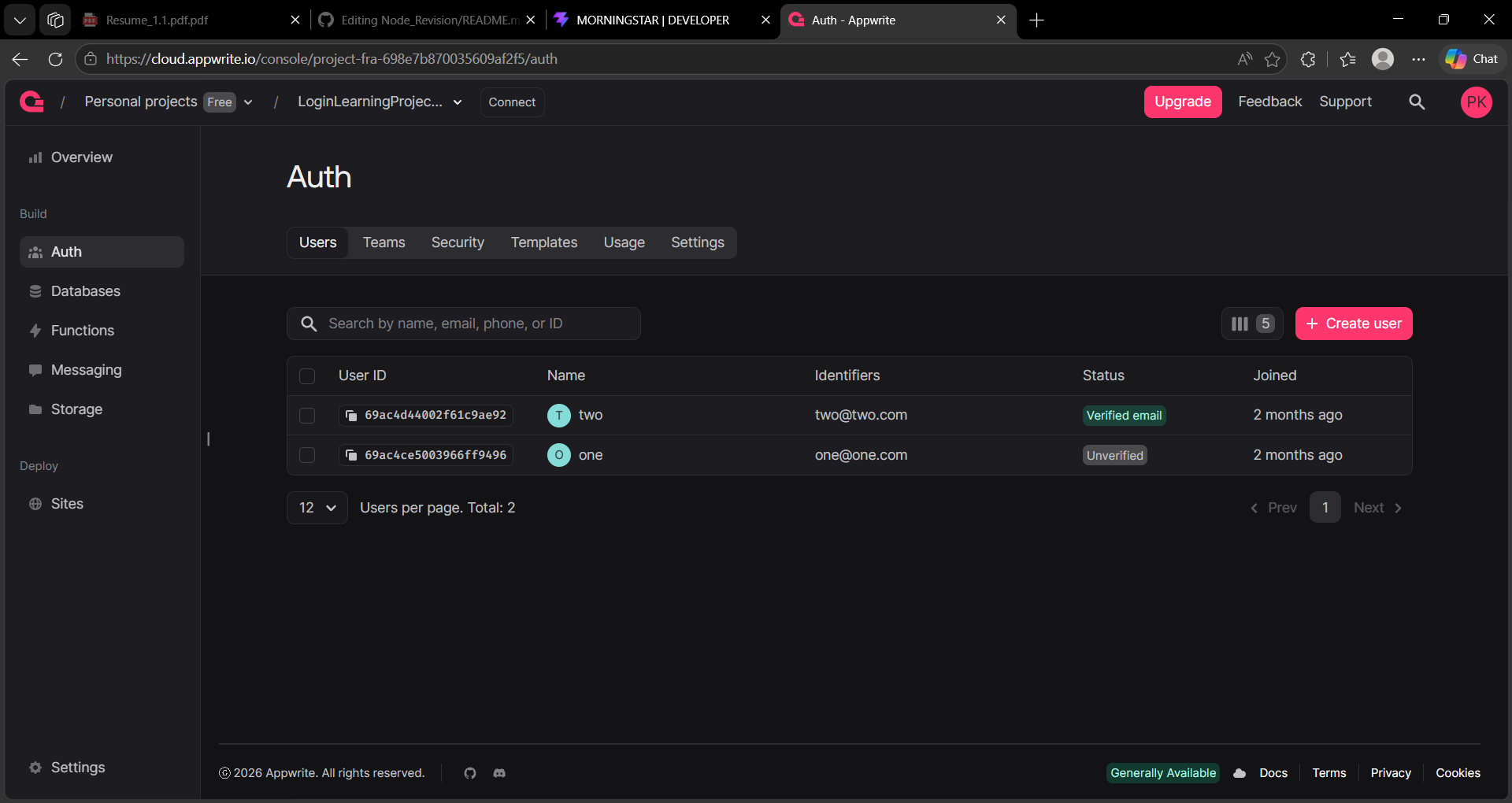Add this page to favorites star

(1272, 59)
